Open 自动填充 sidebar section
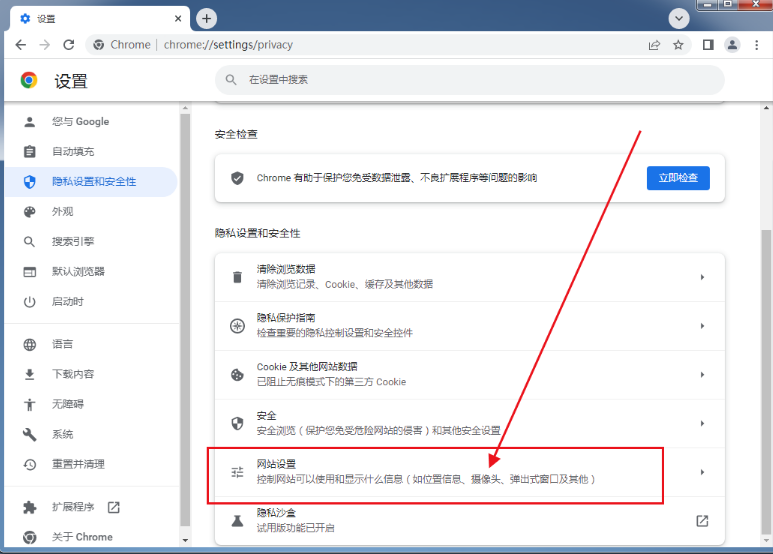 click(x=92, y=152)
